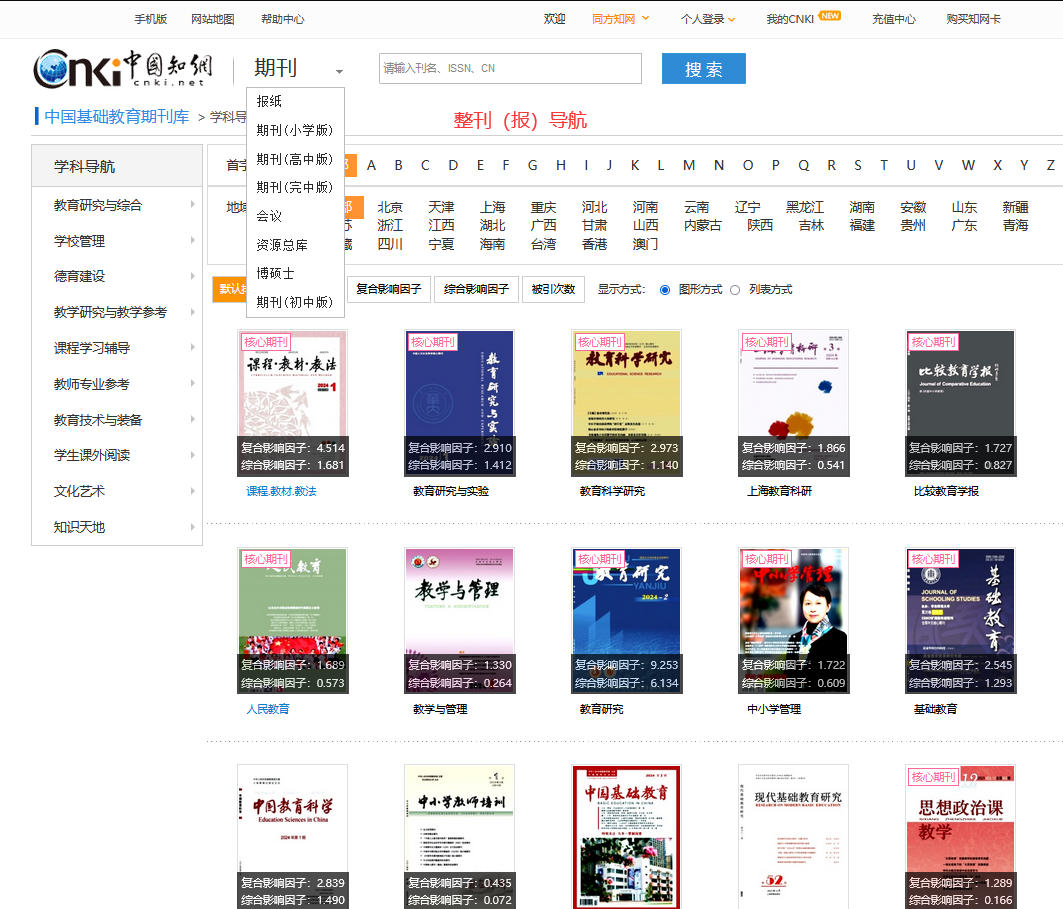This screenshot has width=1063, height=909.
Task: Expand 教育研究与综合 category
Action: pos(117,205)
